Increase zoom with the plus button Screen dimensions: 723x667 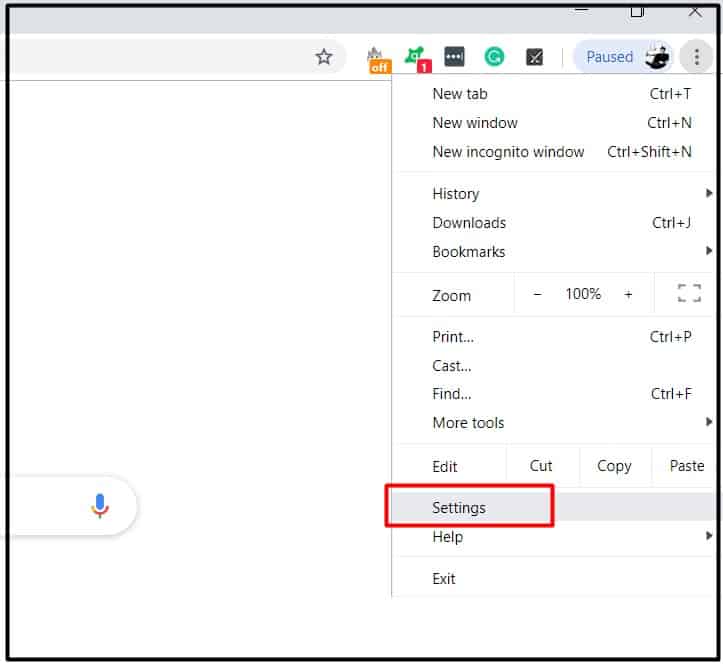pyautogui.click(x=628, y=294)
